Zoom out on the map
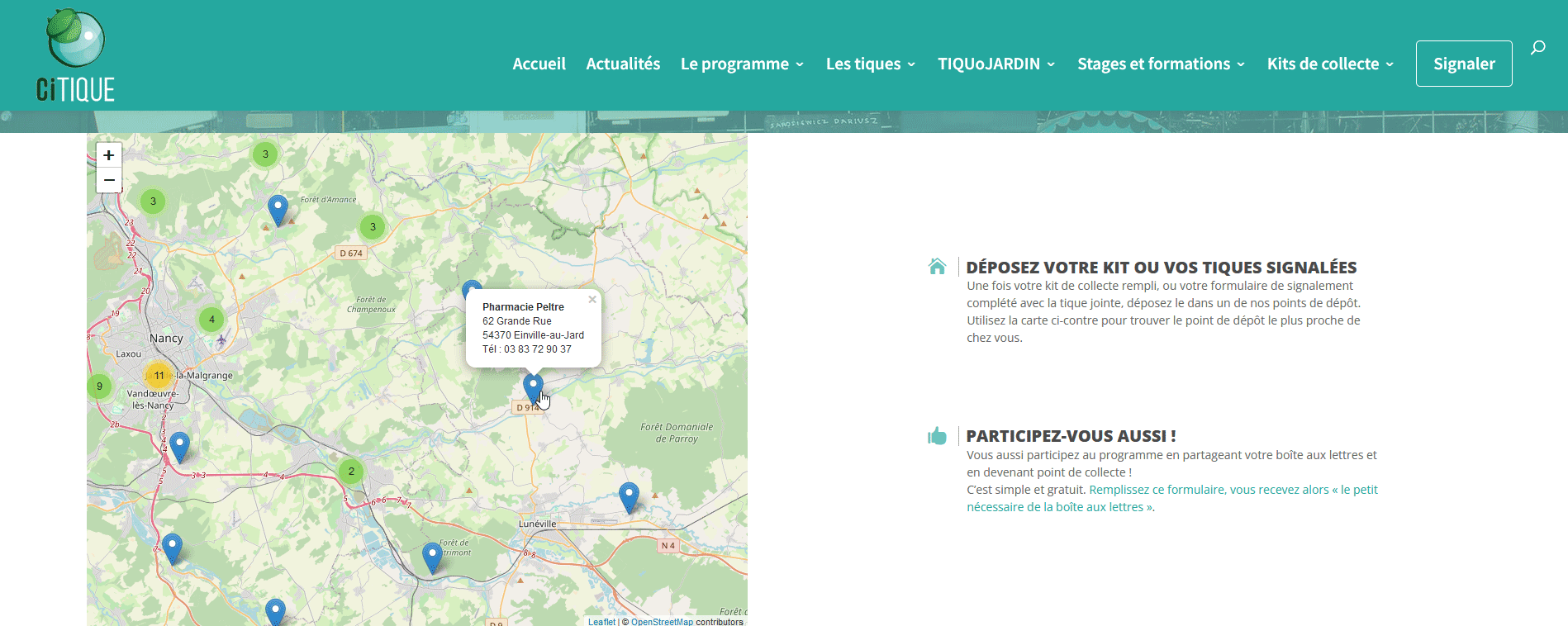 click(x=109, y=180)
